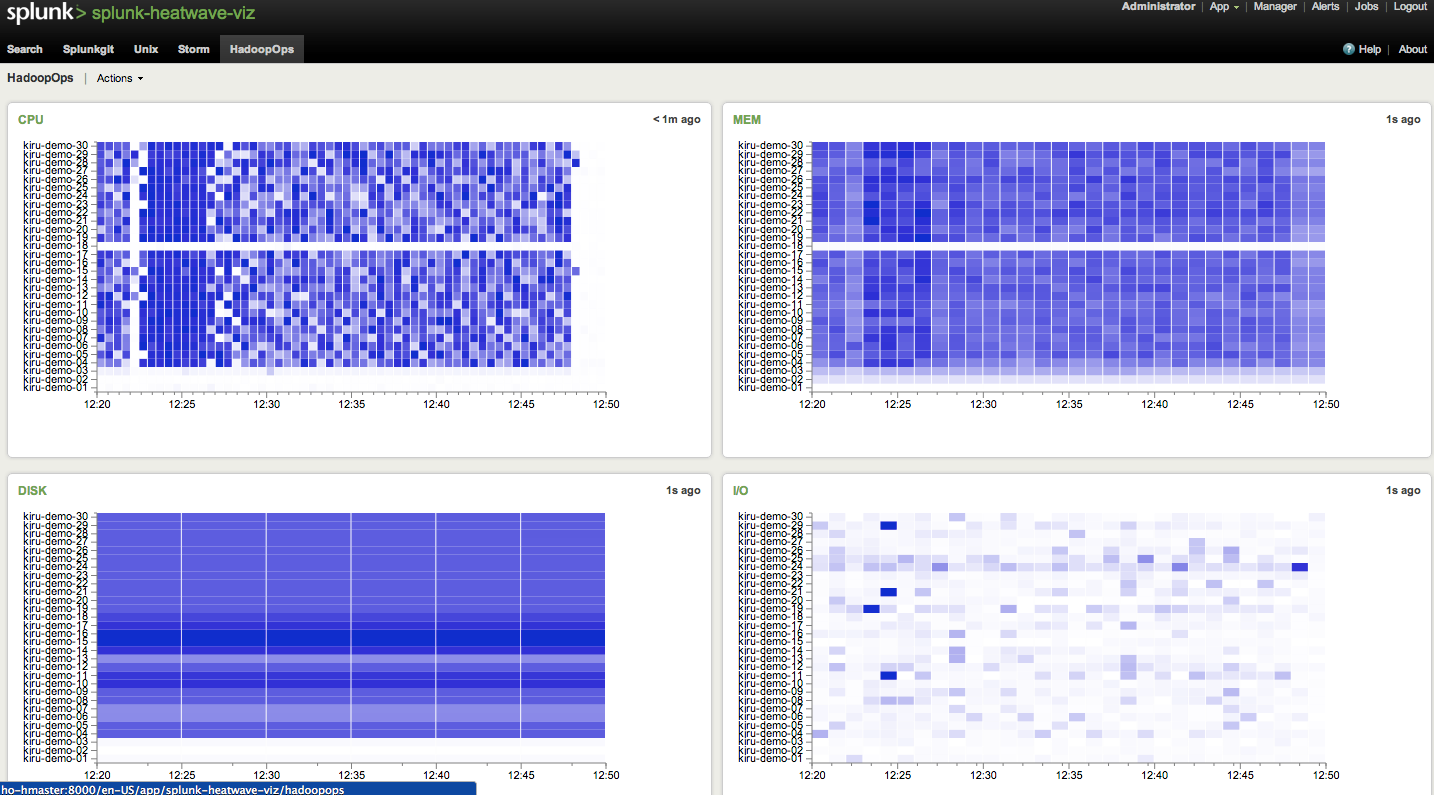Open the About link
The image size is (1434, 795).
[x=1413, y=49]
